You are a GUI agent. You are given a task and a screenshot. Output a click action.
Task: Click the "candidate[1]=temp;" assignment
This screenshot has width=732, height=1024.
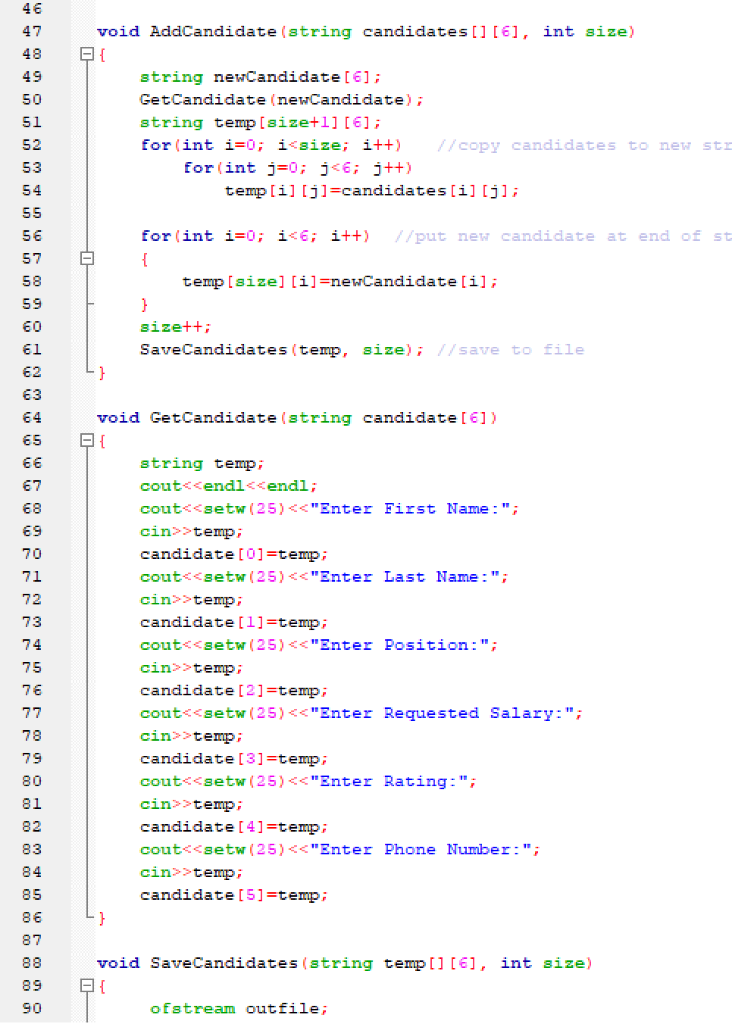tap(234, 622)
